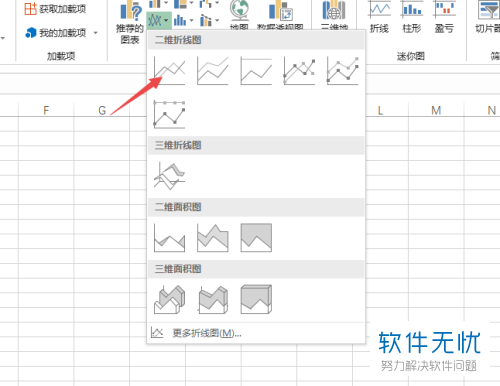Pick the 100% stacked line chart
Image resolution: width=500 pixels, height=386 pixels.
pos(256,71)
